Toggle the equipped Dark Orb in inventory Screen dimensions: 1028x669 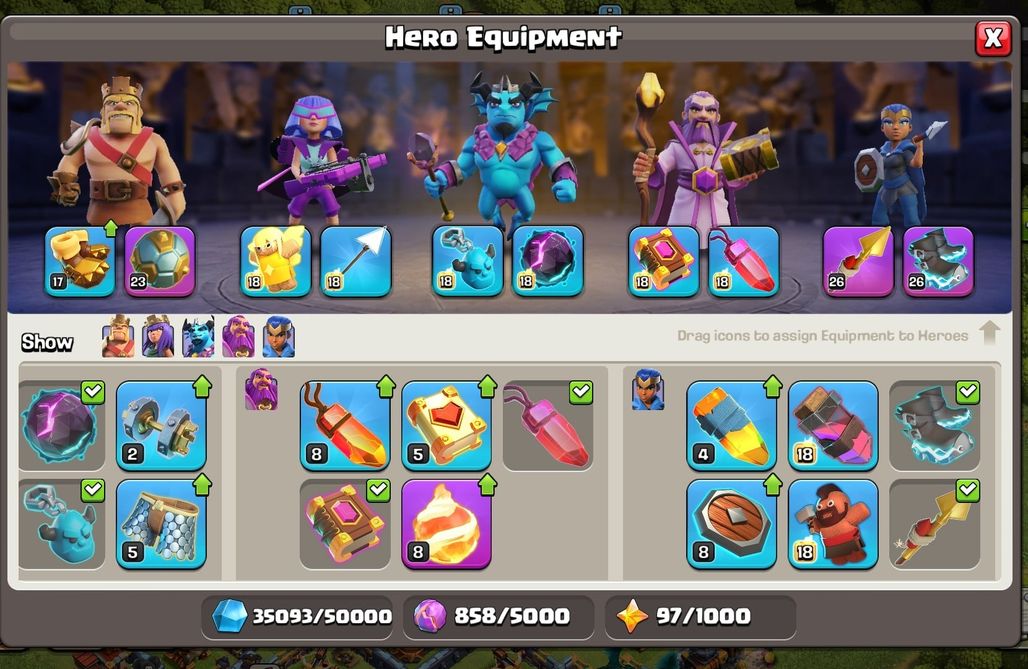click(62, 426)
